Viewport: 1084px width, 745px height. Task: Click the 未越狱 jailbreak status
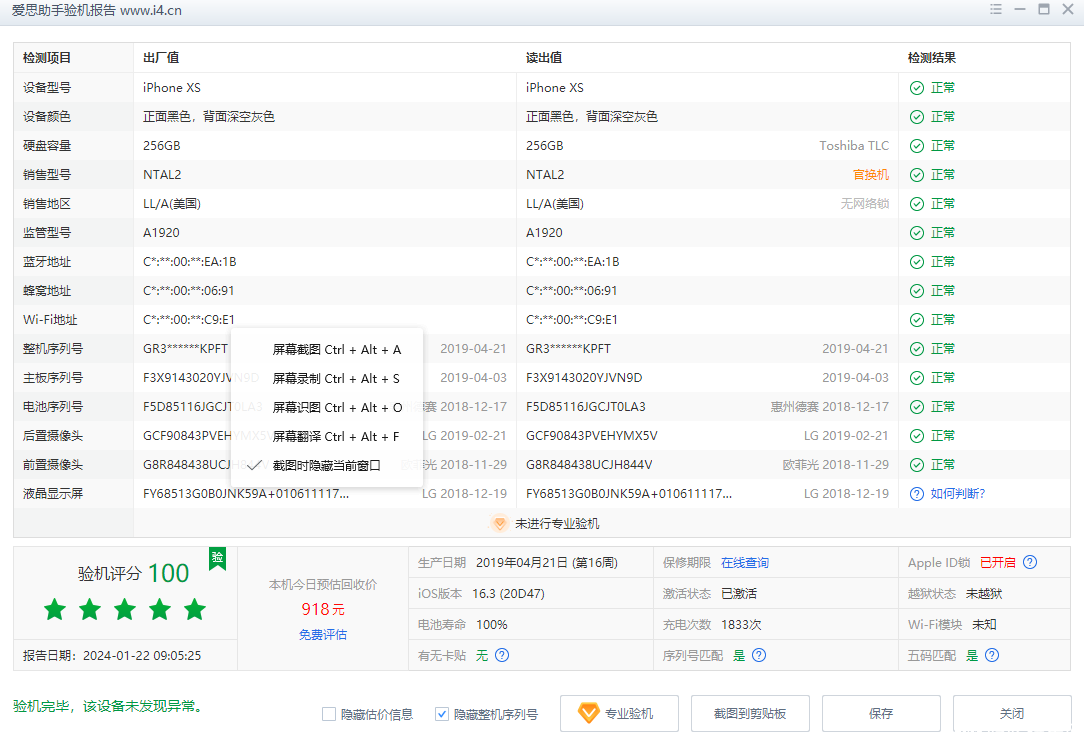(x=984, y=594)
